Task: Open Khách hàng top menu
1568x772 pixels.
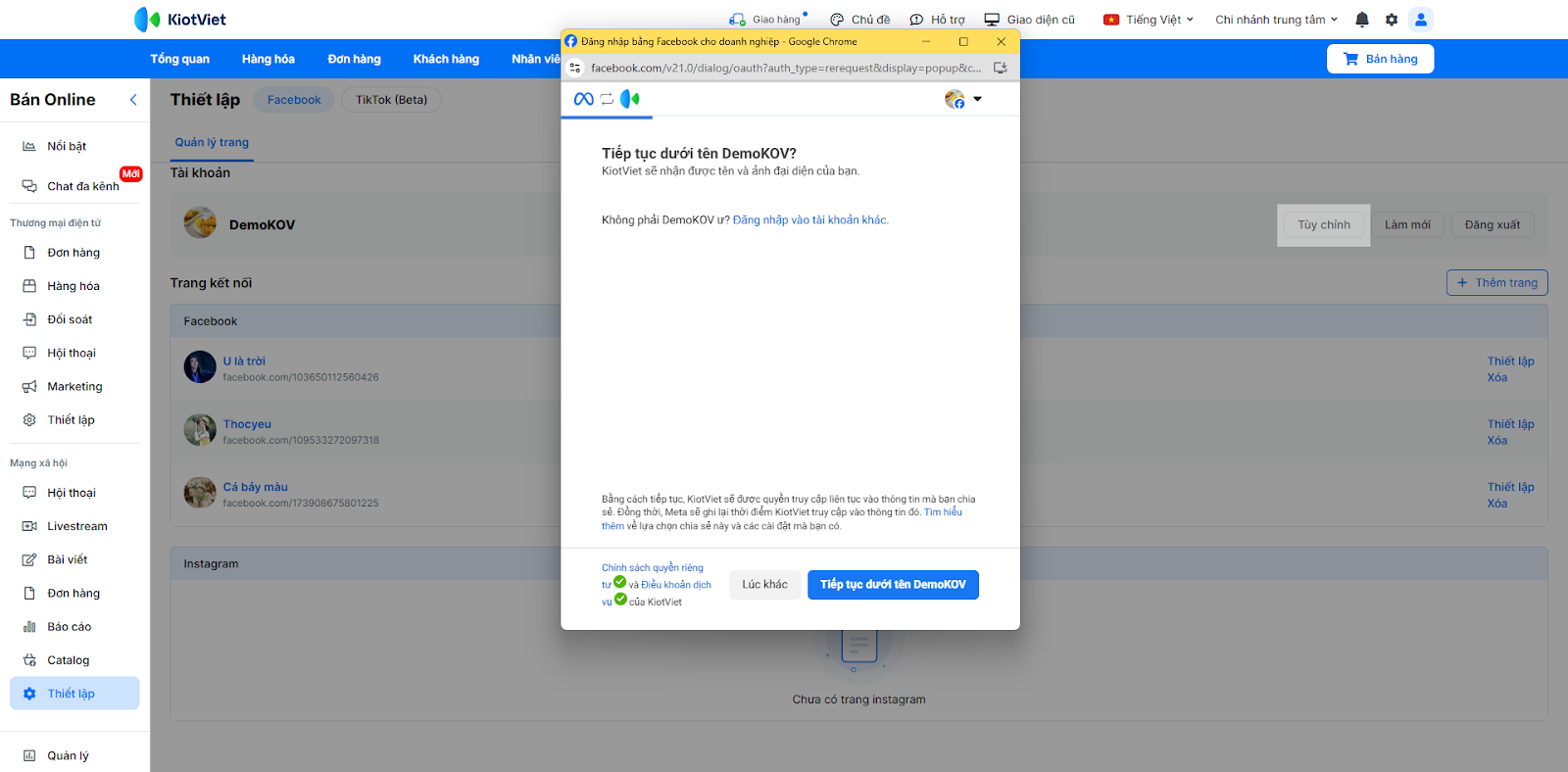Action: tap(446, 59)
